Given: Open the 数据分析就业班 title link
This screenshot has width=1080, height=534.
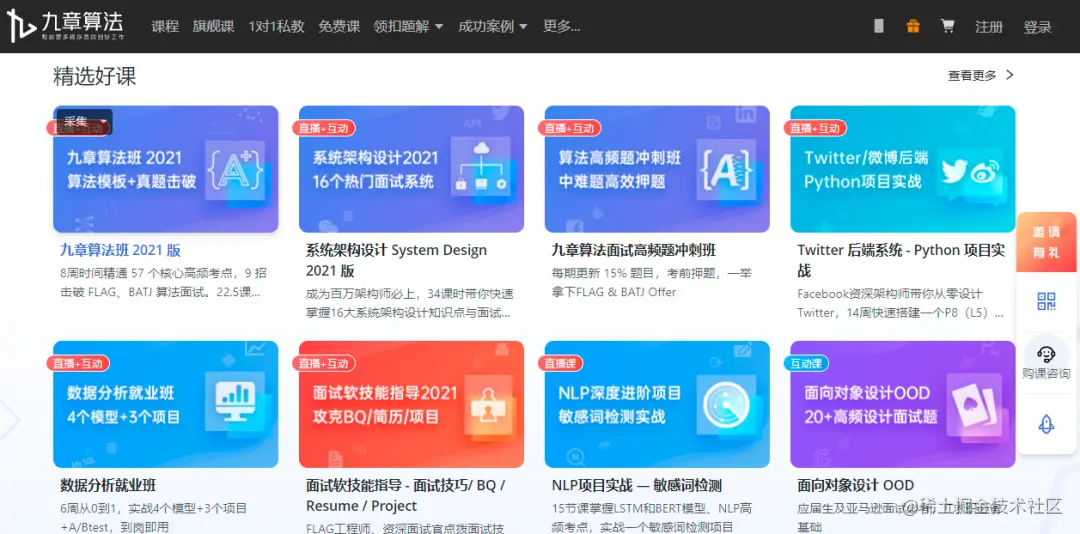Looking at the screenshot, I should coord(108,486).
